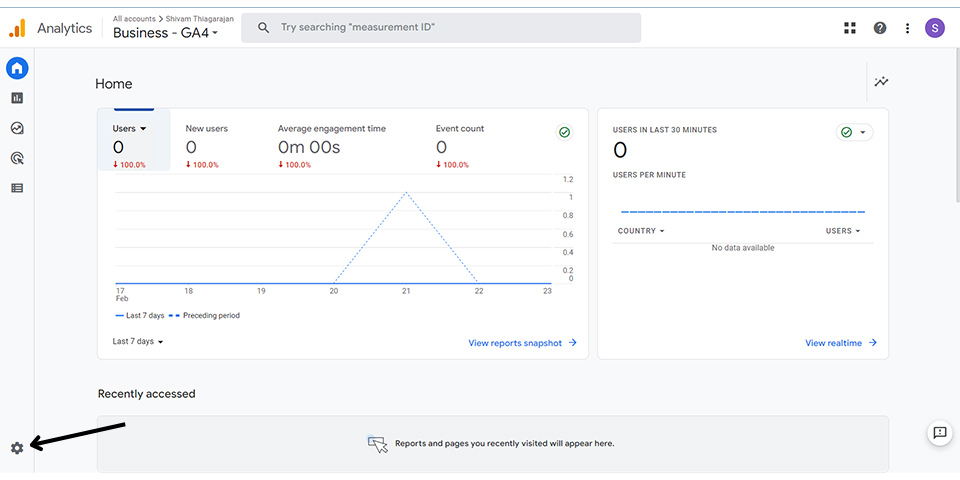Expand the Business - GA4 property selector

(x=165, y=33)
